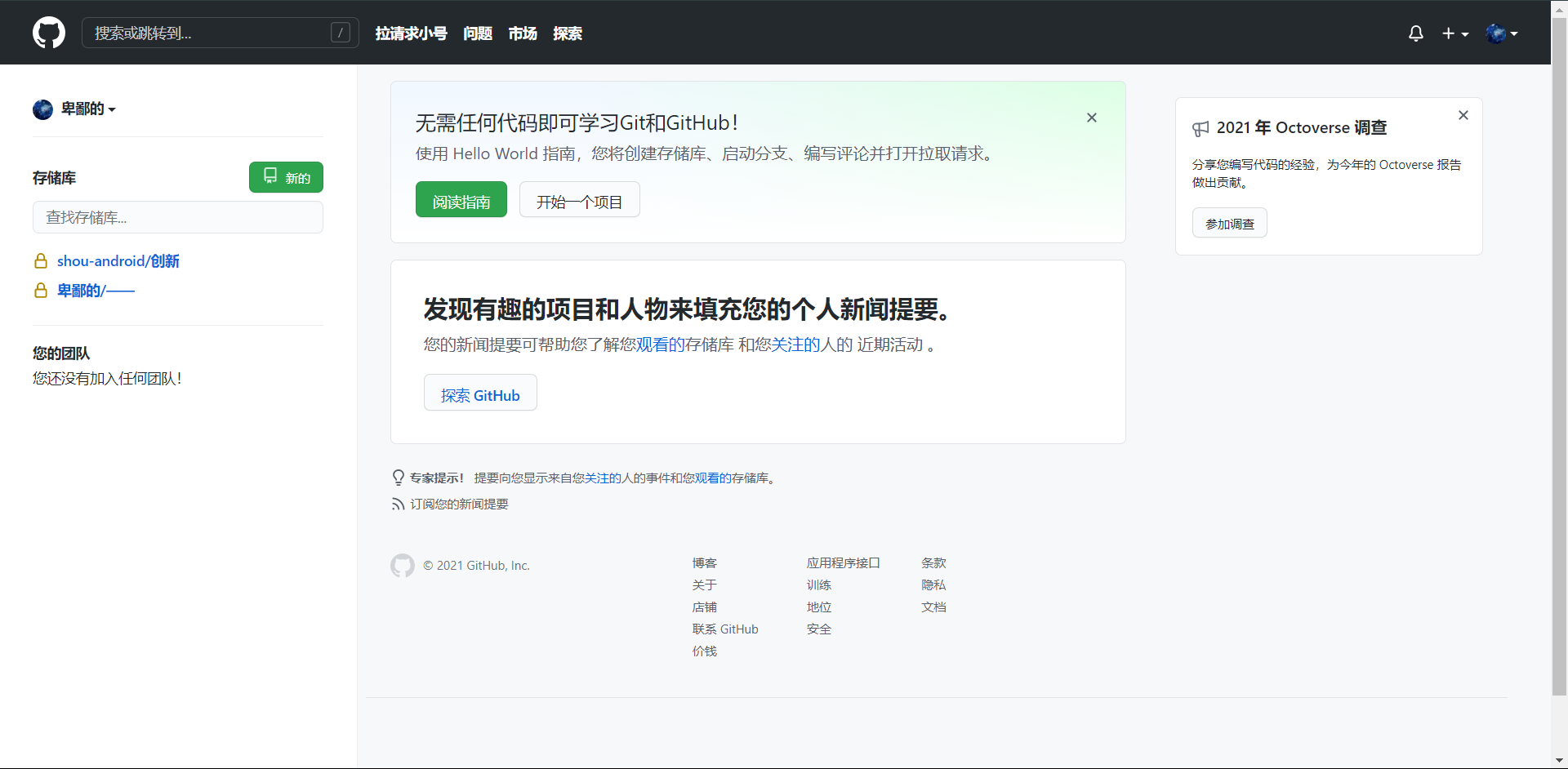Screen dimensions: 1568x769
Task: Open the shou-android/创新 repository
Action: point(118,261)
